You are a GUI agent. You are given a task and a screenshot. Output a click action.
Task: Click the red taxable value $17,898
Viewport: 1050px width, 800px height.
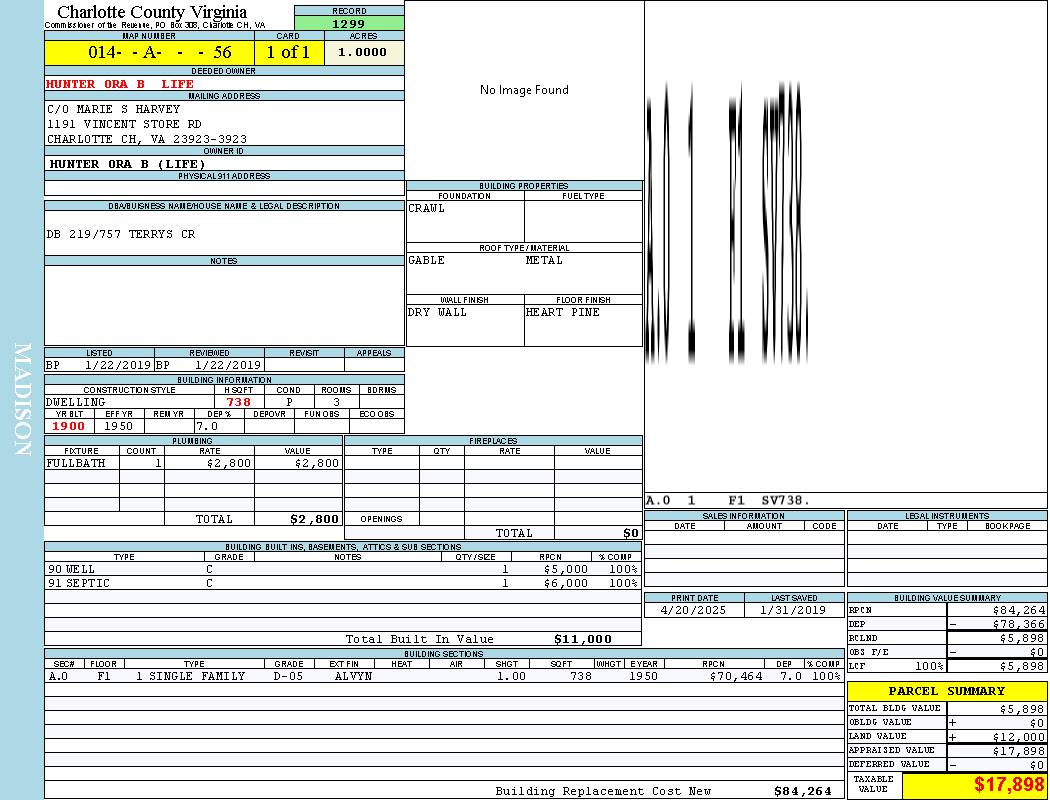[x=1008, y=785]
